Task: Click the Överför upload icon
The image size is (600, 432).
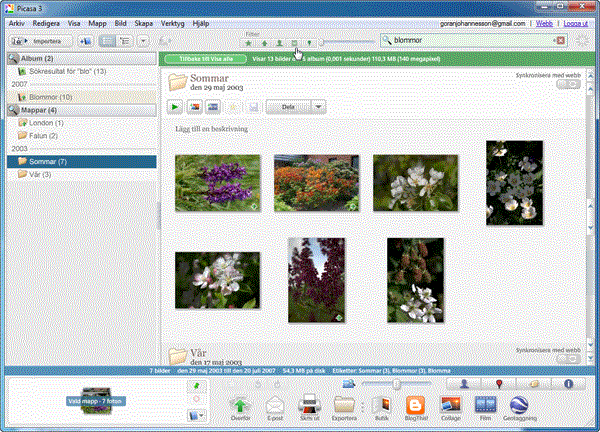Action: tap(240, 405)
